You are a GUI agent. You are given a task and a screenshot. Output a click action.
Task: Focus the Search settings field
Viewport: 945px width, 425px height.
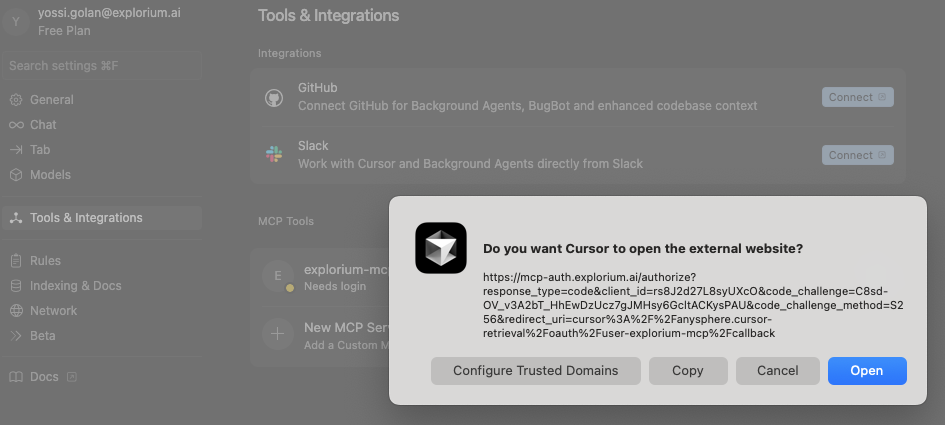(101, 66)
